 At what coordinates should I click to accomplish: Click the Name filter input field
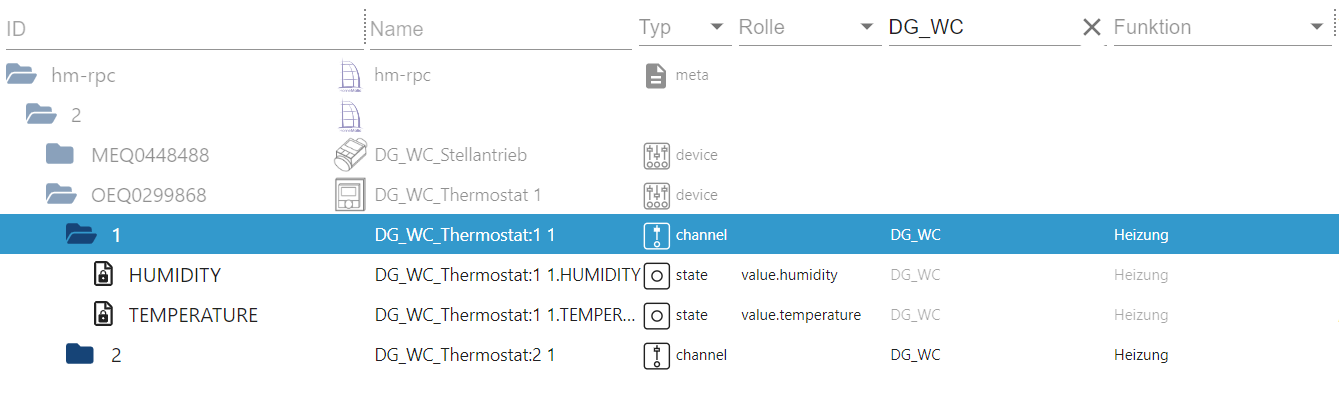point(500,29)
